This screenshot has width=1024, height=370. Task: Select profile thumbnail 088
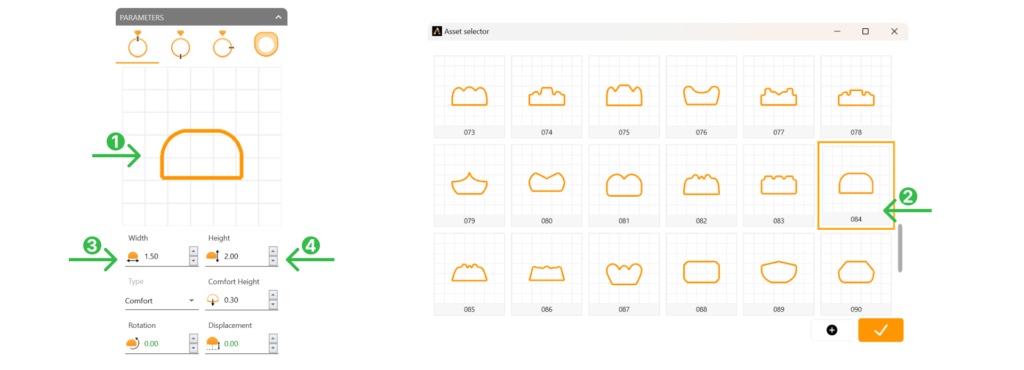pyautogui.click(x=701, y=274)
